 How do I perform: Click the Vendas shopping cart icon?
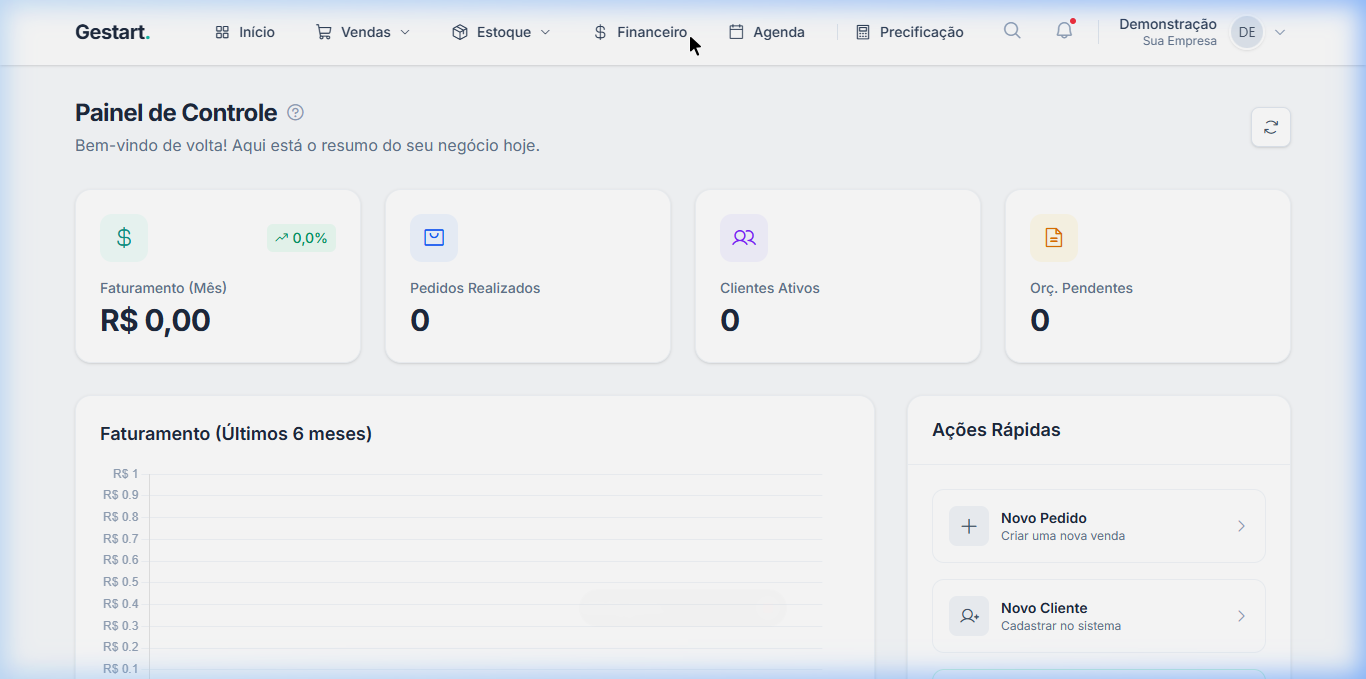(324, 32)
